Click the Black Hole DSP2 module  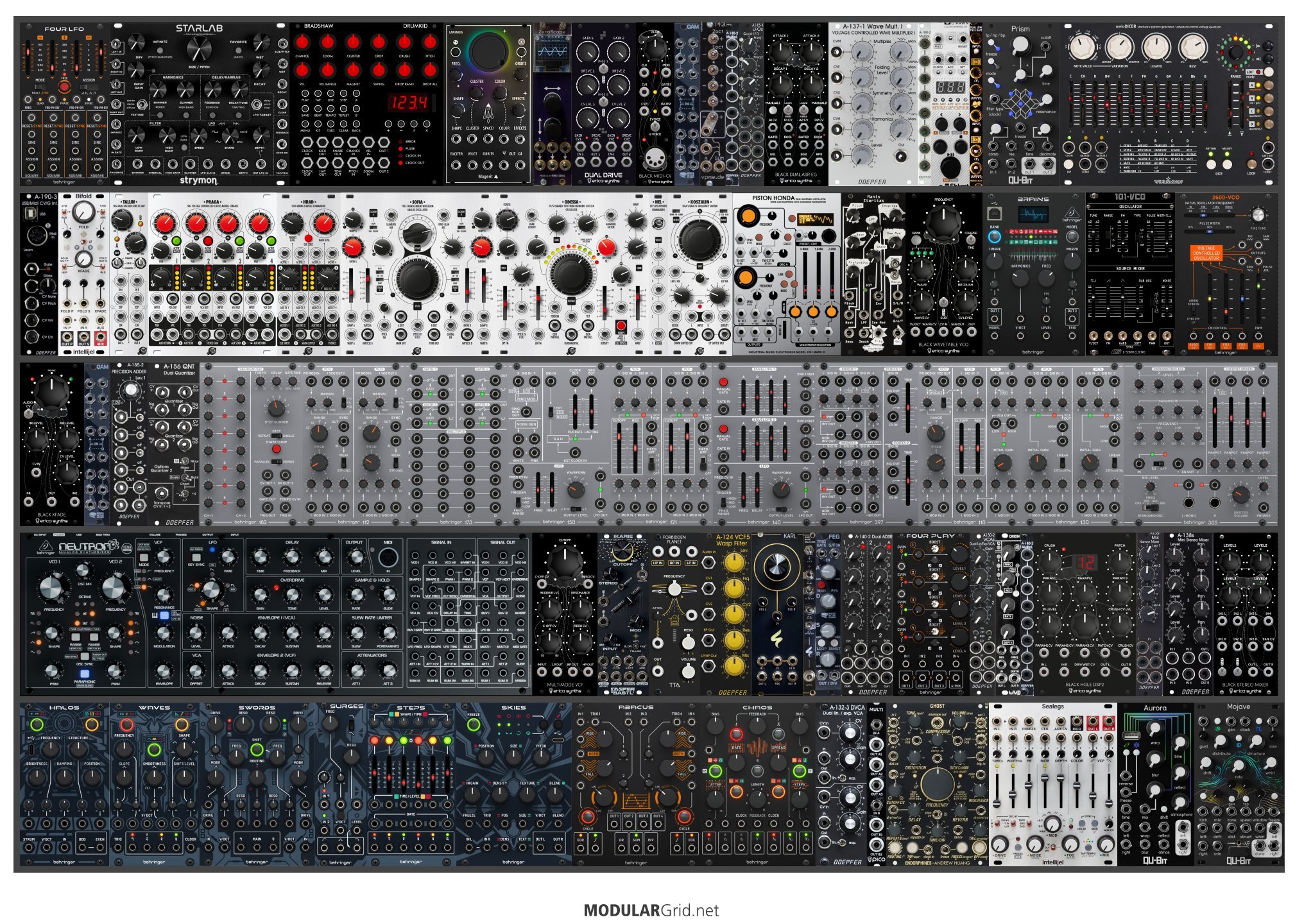tap(1085, 614)
